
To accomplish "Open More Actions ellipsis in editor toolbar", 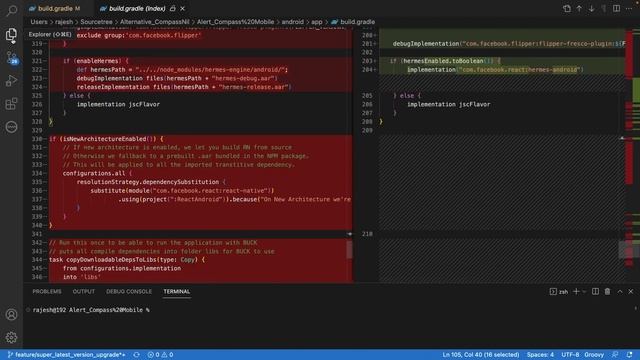I will coord(629,8).
